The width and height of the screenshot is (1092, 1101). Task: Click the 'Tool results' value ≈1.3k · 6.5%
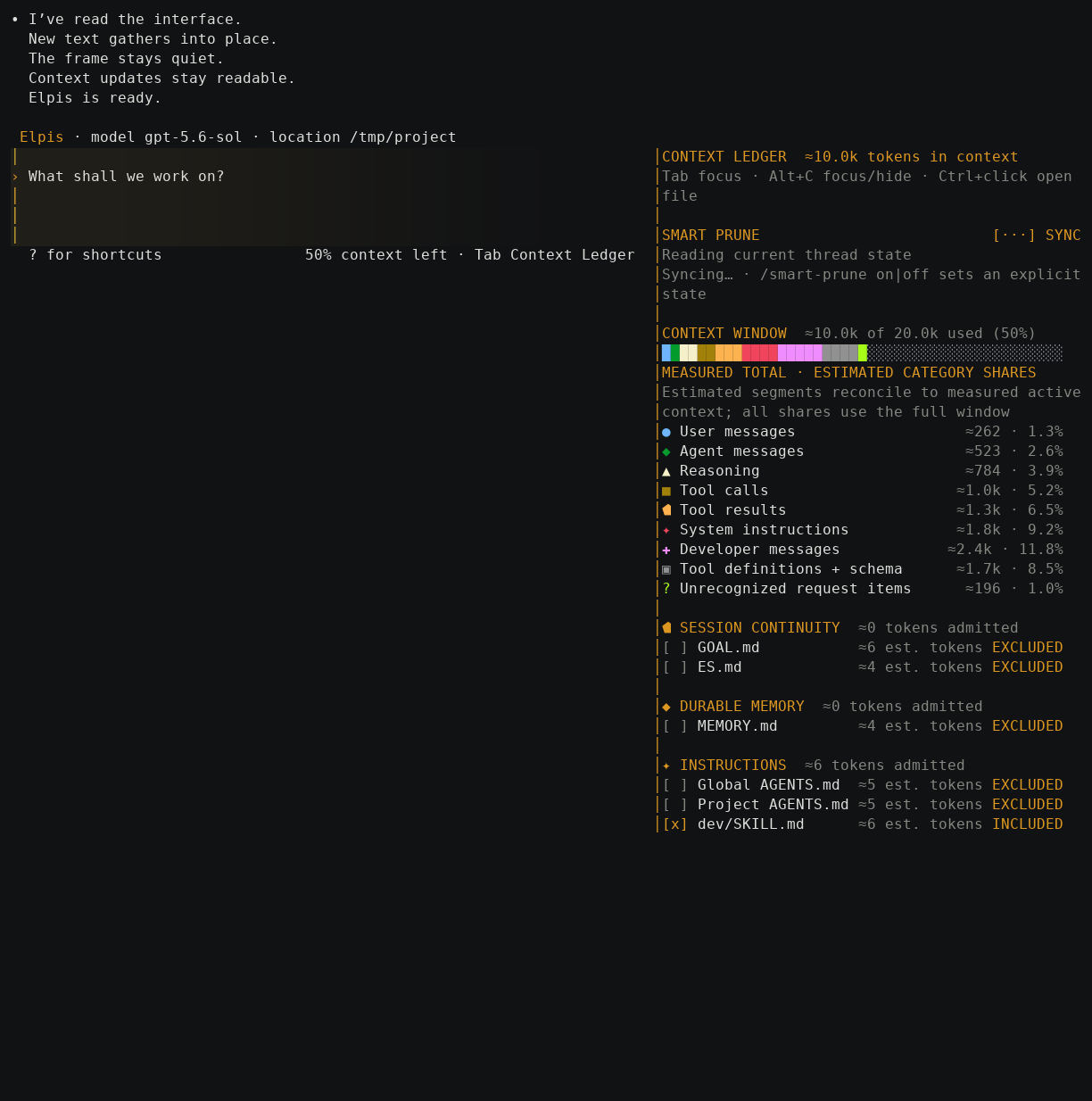(1010, 510)
